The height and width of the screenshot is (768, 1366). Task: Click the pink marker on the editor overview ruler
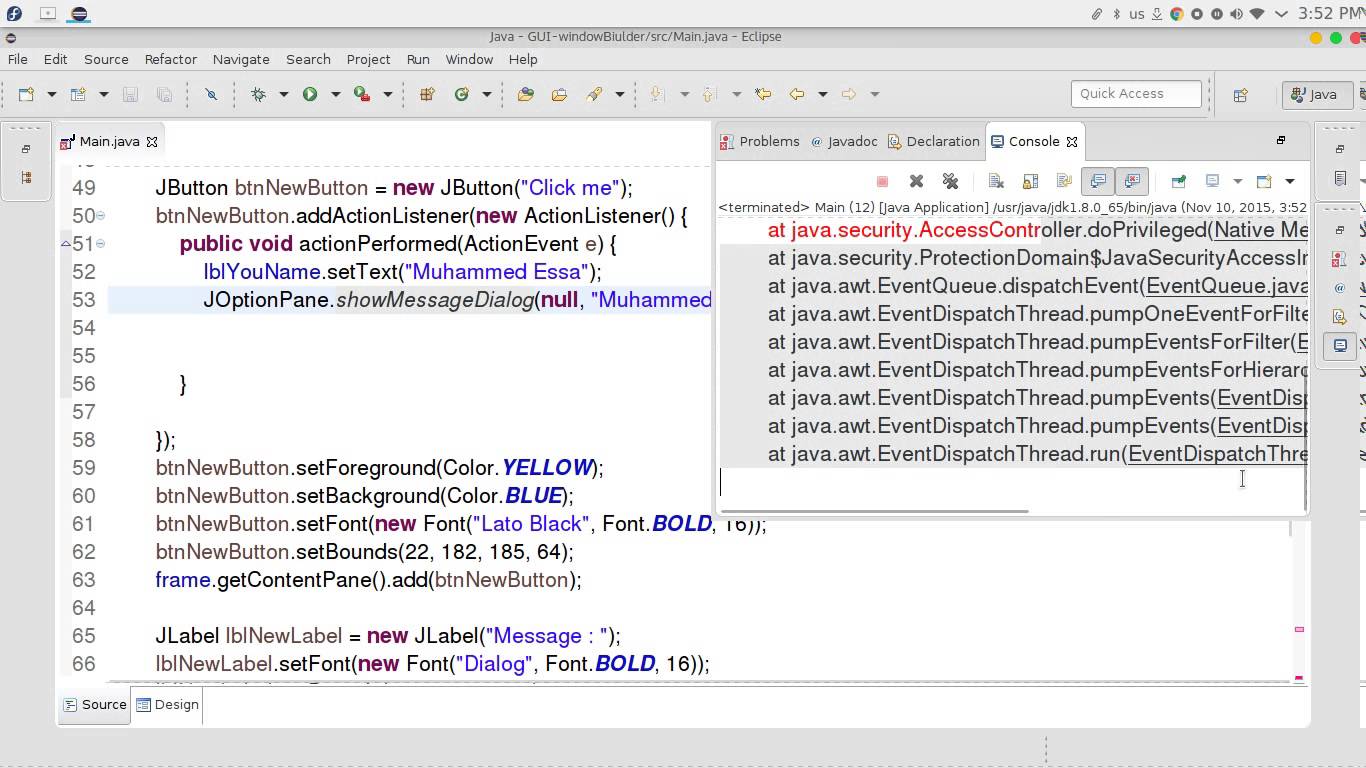pyautogui.click(x=1298, y=630)
